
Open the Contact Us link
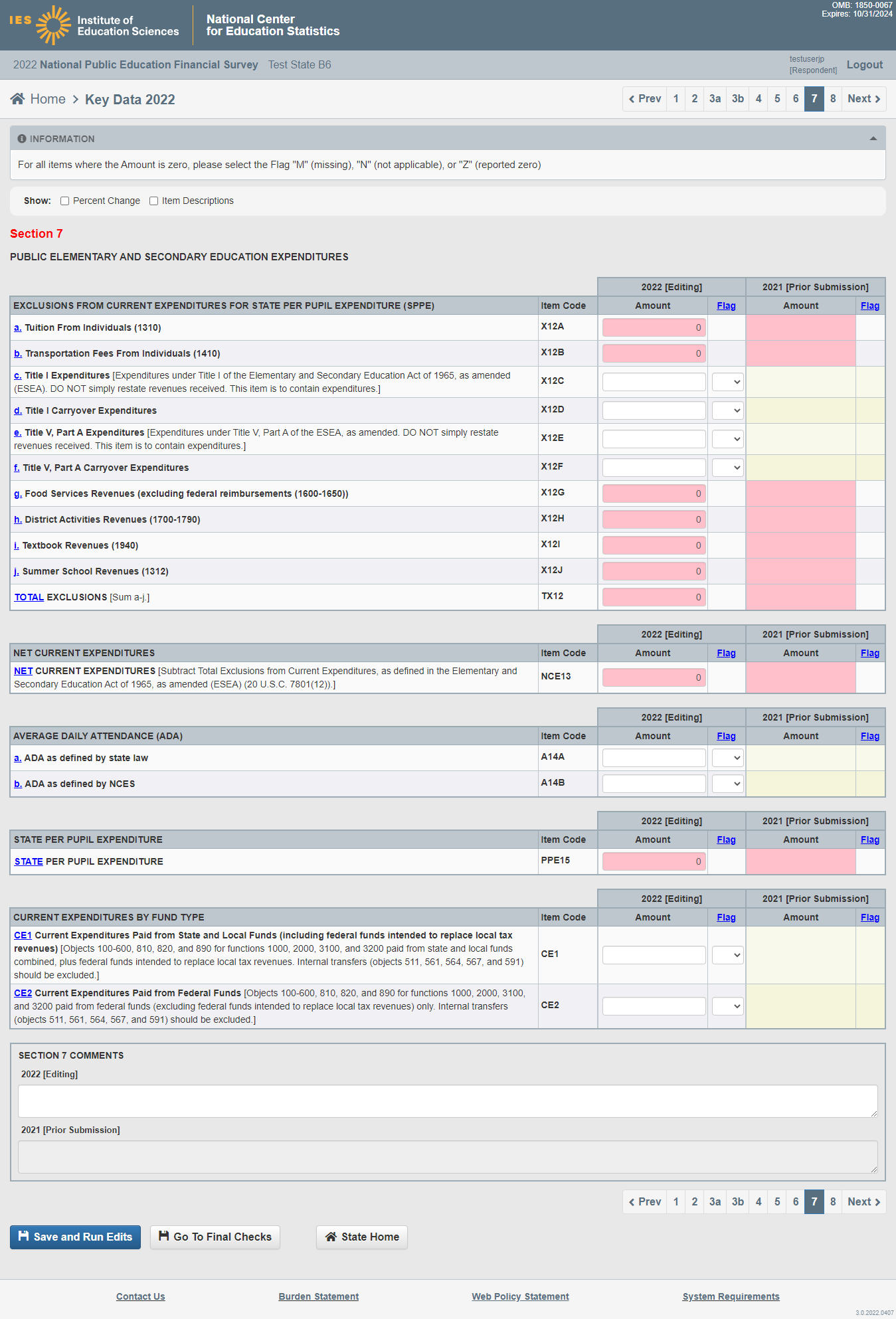(x=141, y=1296)
